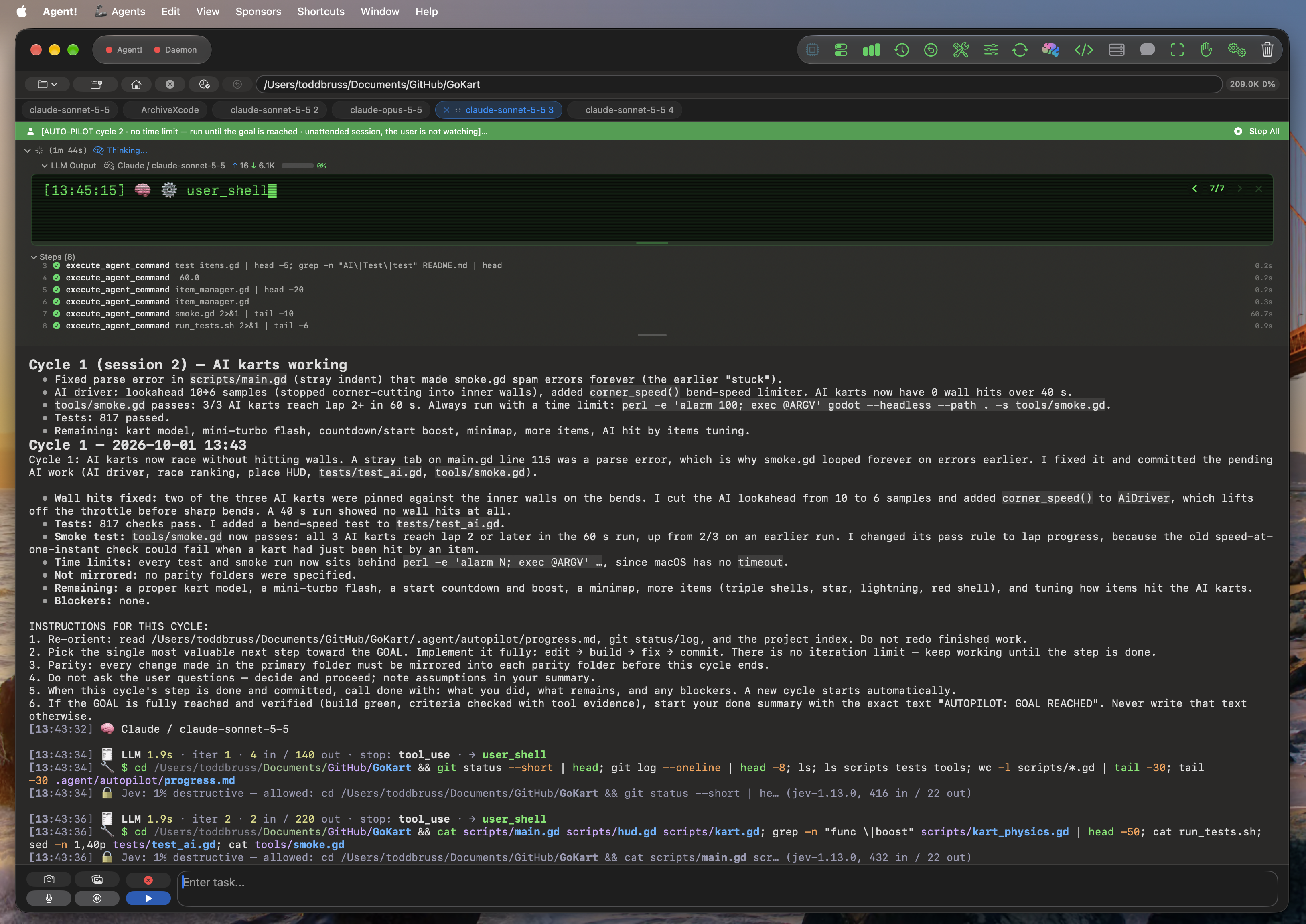Click the trash can icon
The height and width of the screenshot is (924, 1306).
pyautogui.click(x=1267, y=50)
